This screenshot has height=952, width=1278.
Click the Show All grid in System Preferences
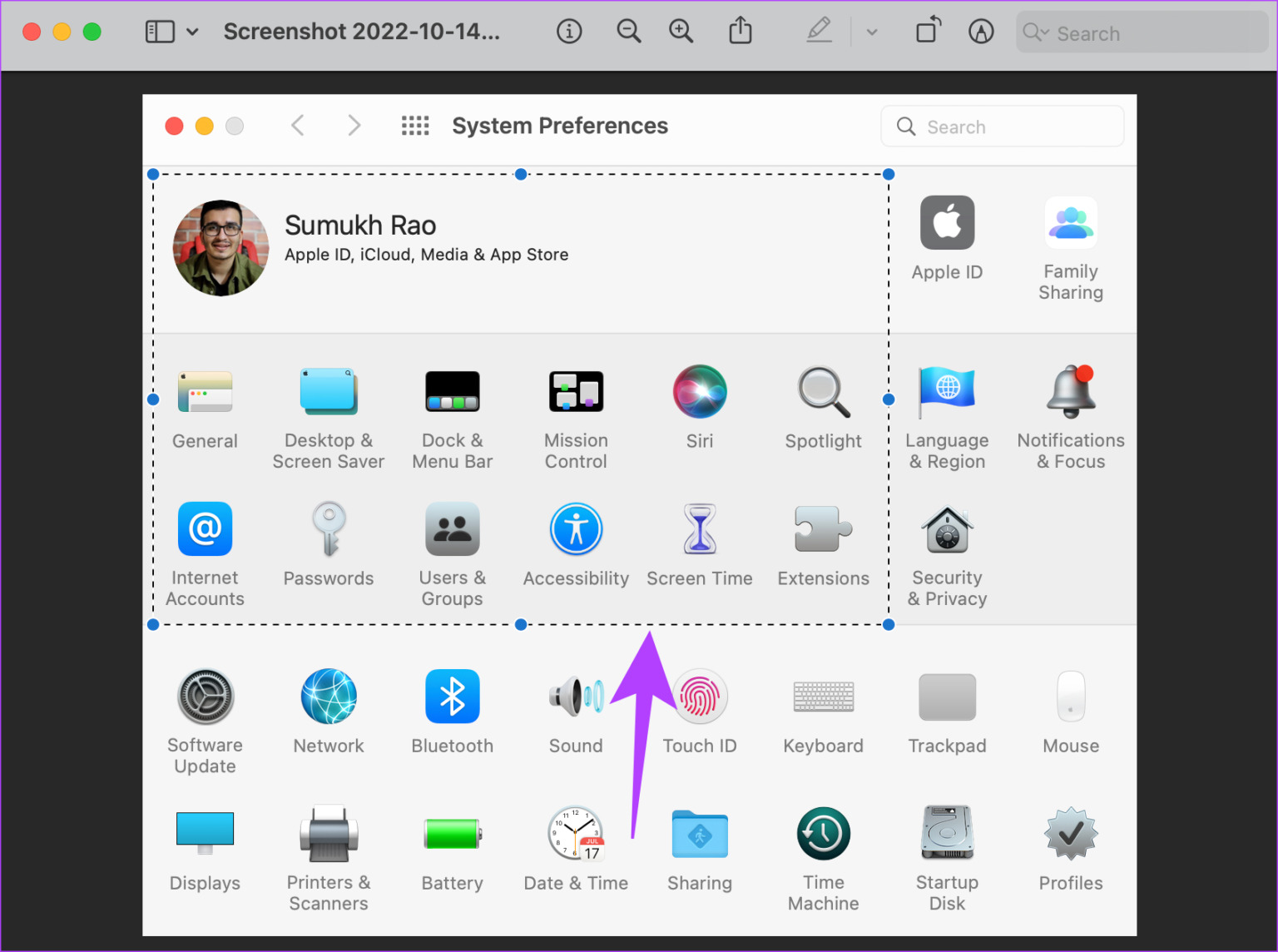[415, 125]
